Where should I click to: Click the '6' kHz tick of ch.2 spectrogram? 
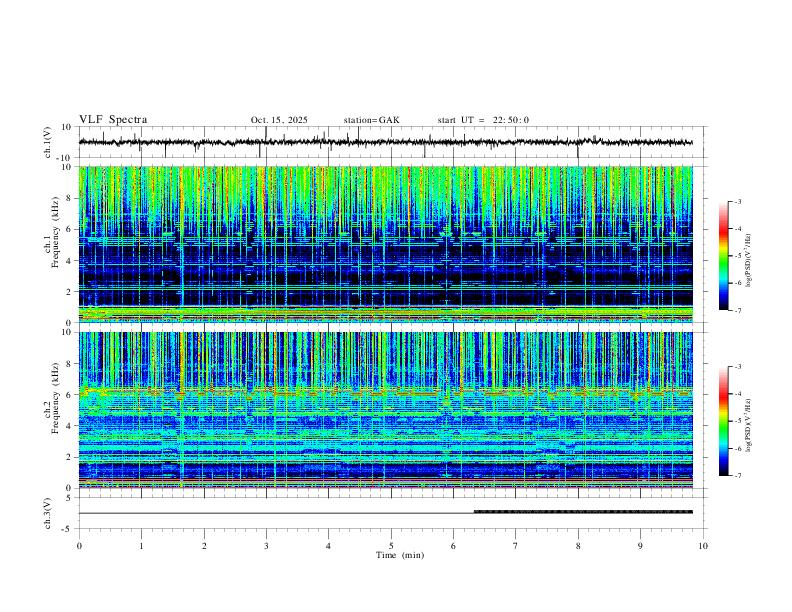click(x=70, y=394)
